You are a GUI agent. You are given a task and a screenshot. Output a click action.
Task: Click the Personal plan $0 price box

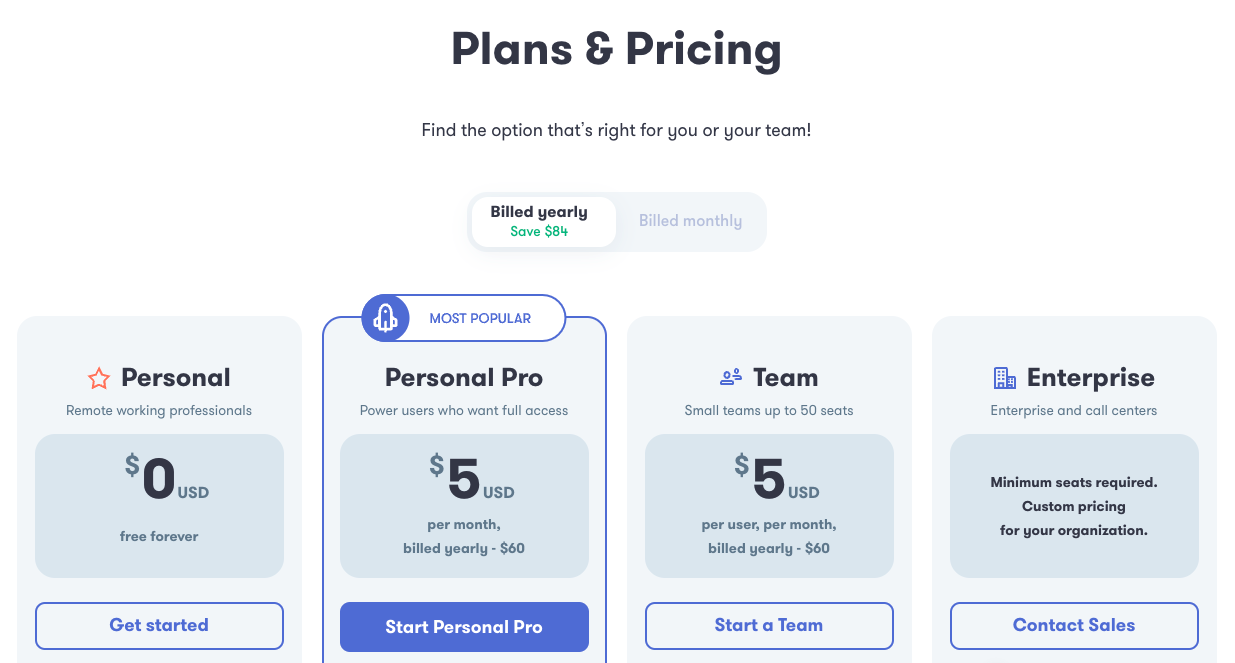pos(159,506)
